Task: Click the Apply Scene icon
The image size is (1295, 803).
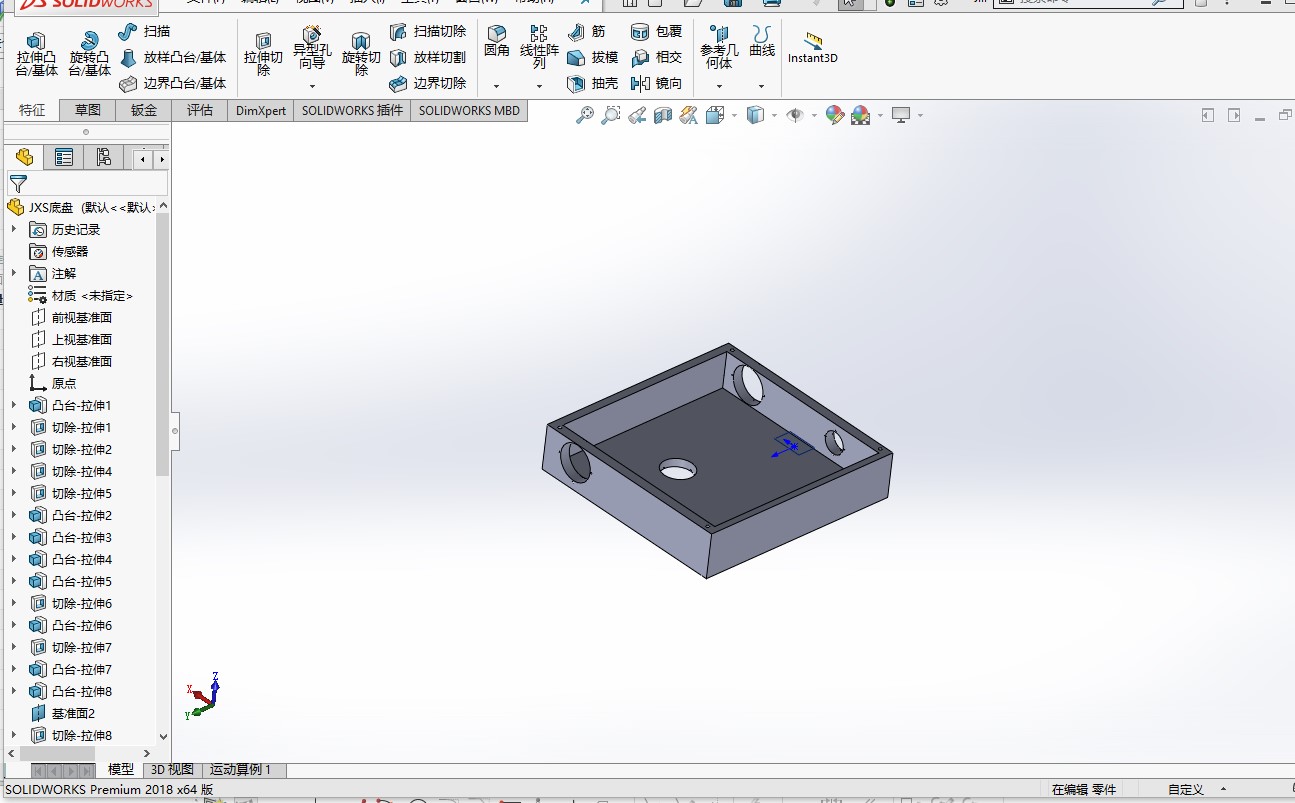Action: tap(860, 116)
